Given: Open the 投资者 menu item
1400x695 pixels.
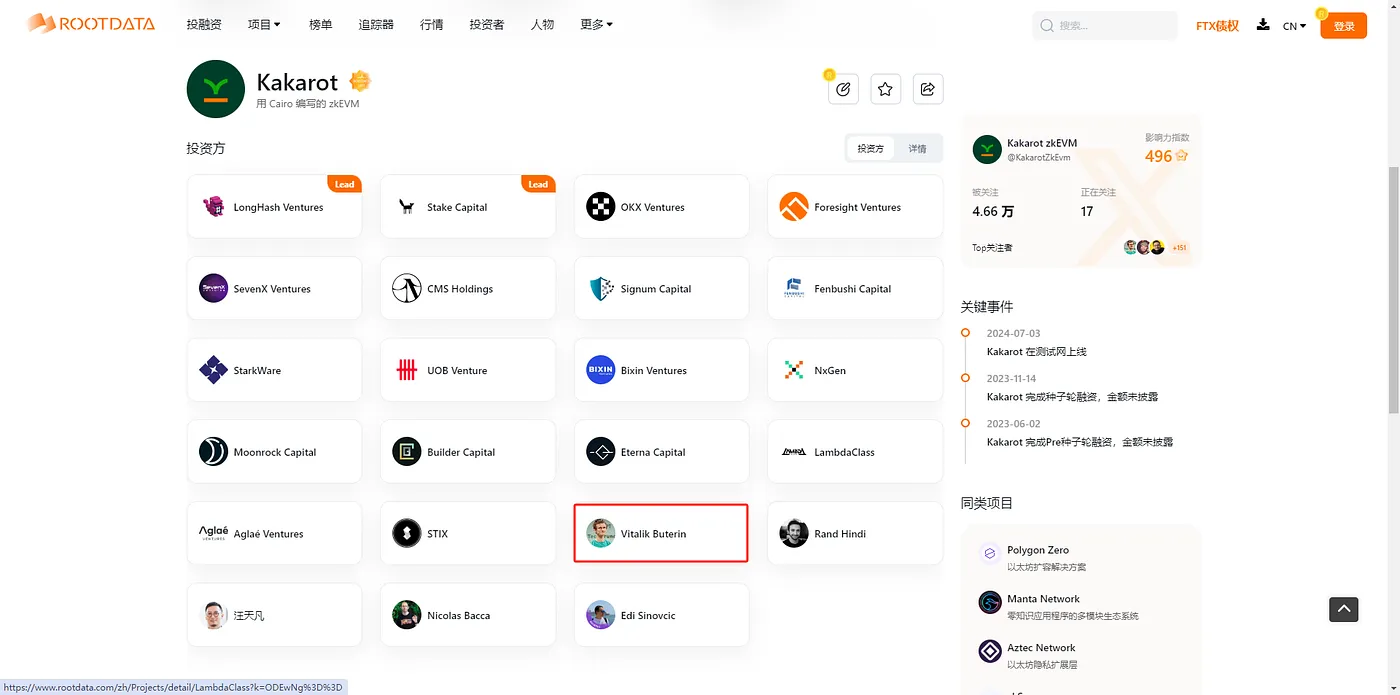Looking at the screenshot, I should pyautogui.click(x=487, y=25).
